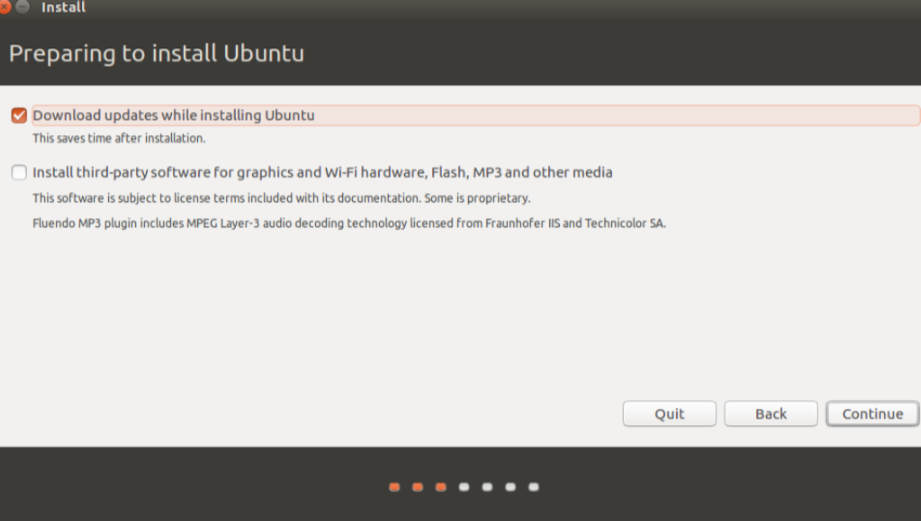Click the 'Preparing to install Ubuntu' heading
Viewport: 921px width, 521px height.
(x=157, y=53)
